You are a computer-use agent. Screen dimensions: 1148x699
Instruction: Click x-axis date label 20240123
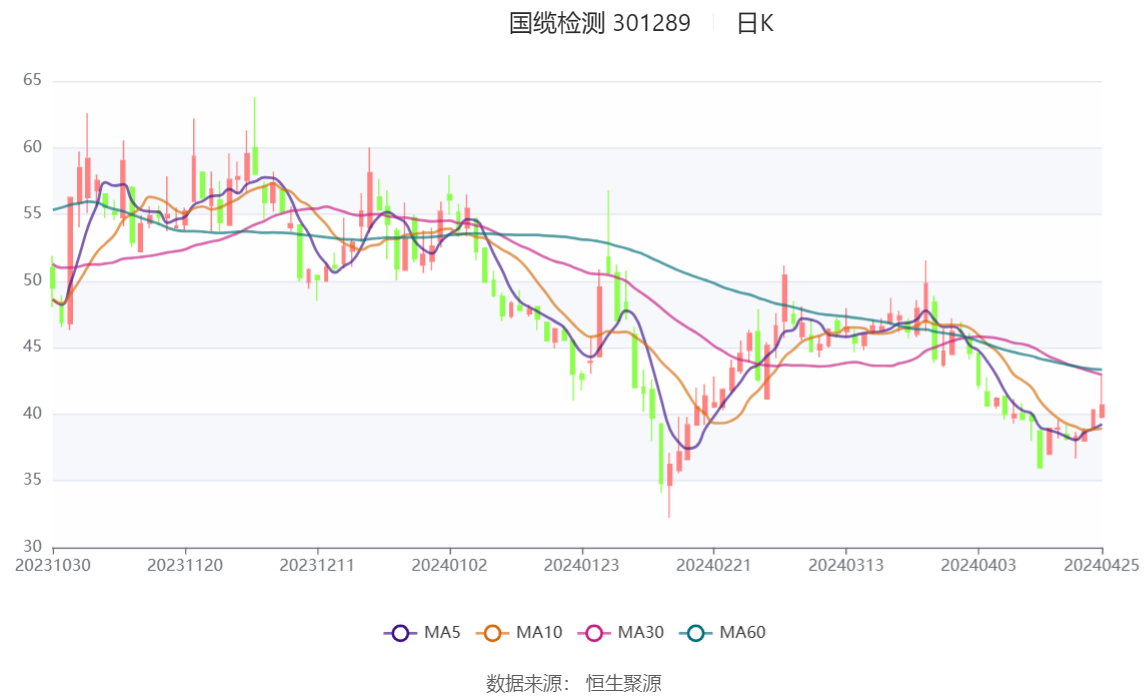581,565
